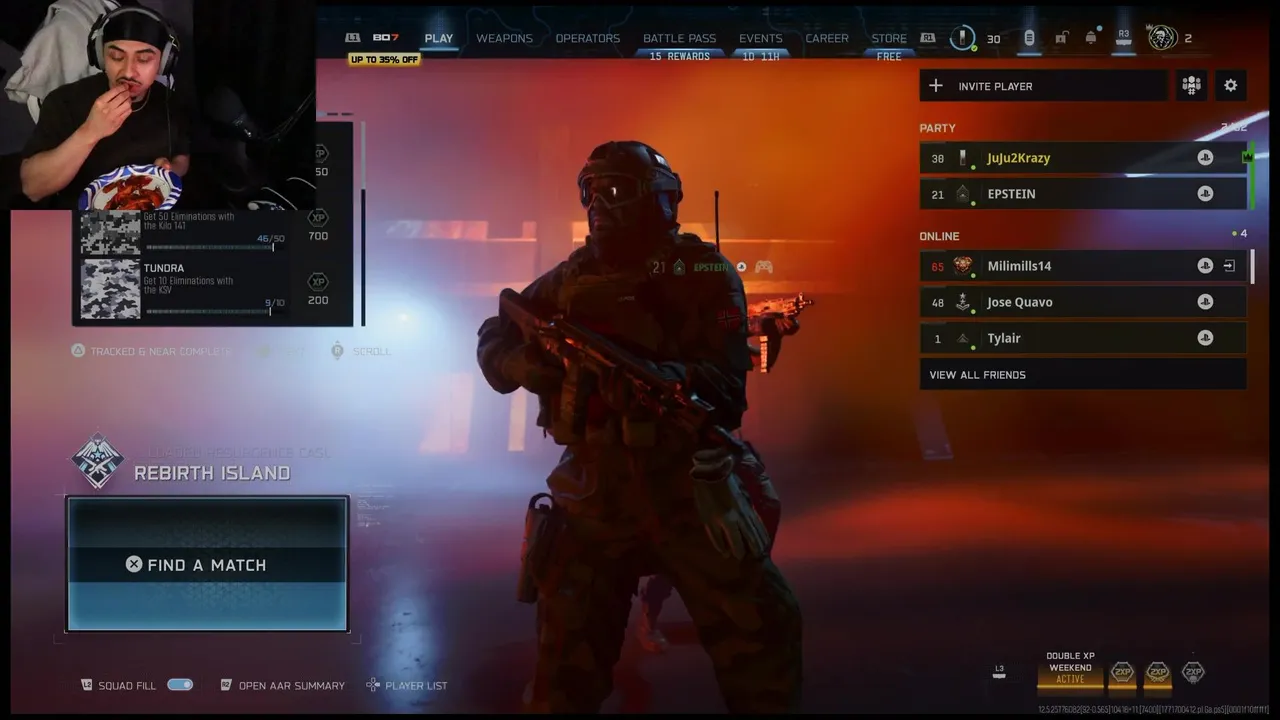Select online friend Tylair

click(x=1083, y=338)
